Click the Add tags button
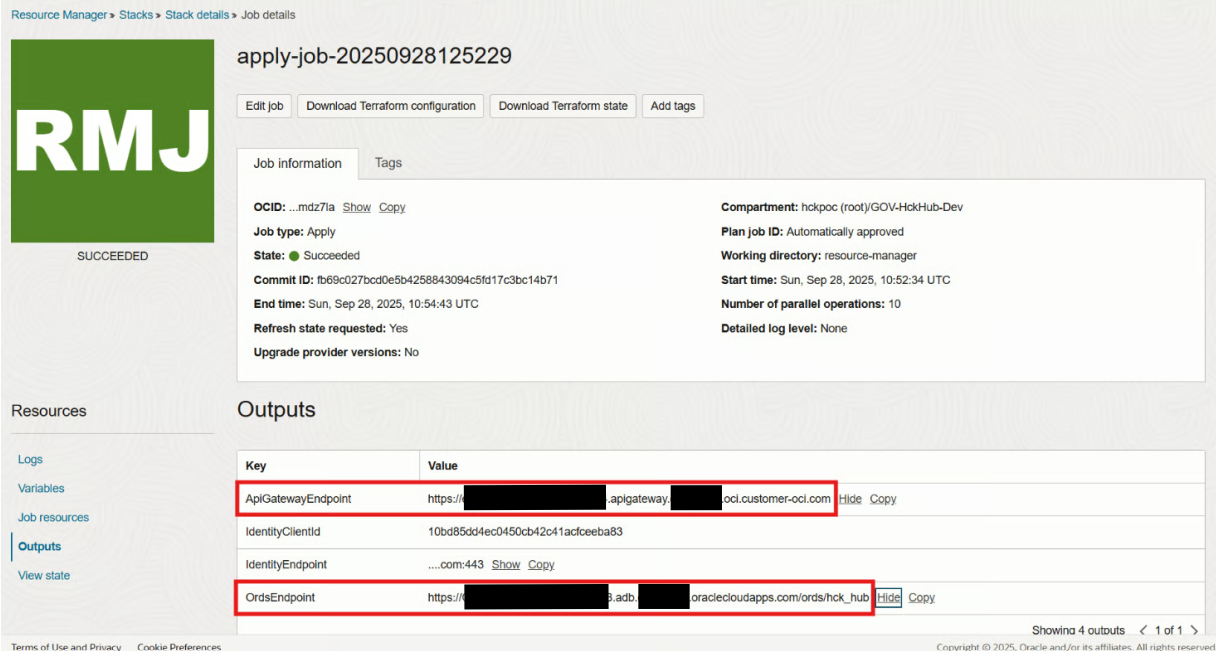 673,106
